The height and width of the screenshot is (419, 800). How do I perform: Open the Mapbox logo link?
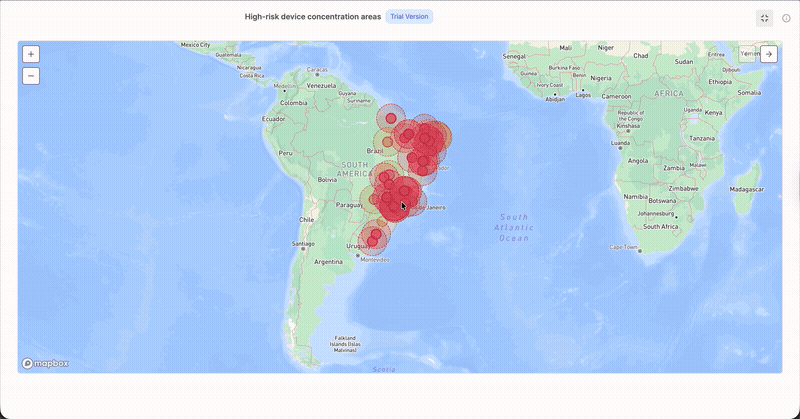[45, 363]
